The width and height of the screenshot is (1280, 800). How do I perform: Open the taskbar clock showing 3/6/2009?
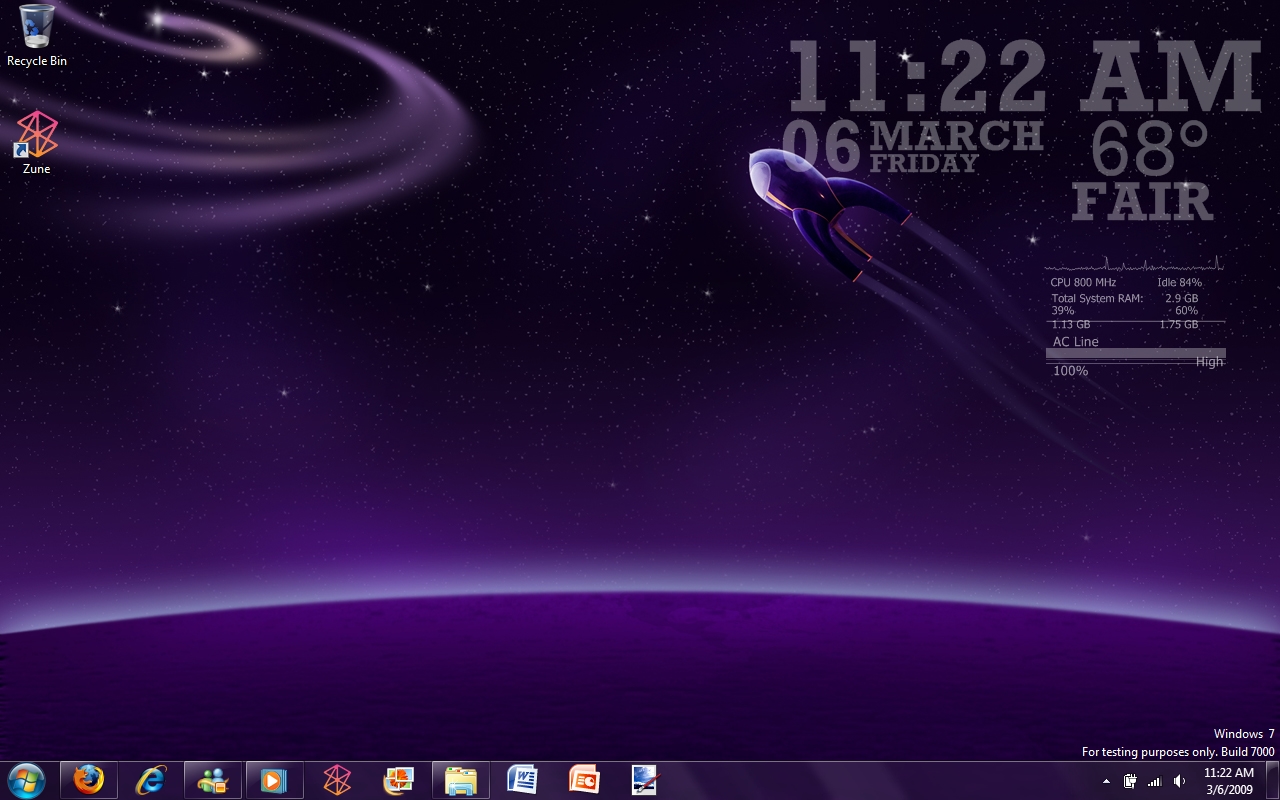tap(1229, 781)
